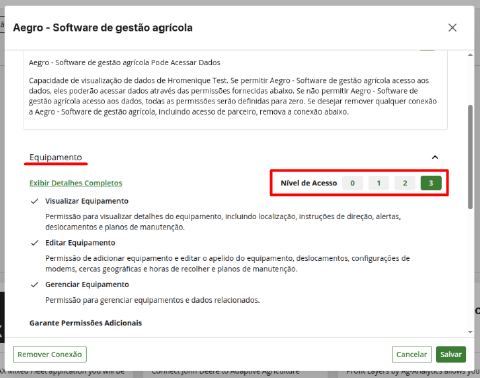This screenshot has height=378, width=480.
Task: Select the Gerenciar Equipamento label
Action: coord(87,284)
